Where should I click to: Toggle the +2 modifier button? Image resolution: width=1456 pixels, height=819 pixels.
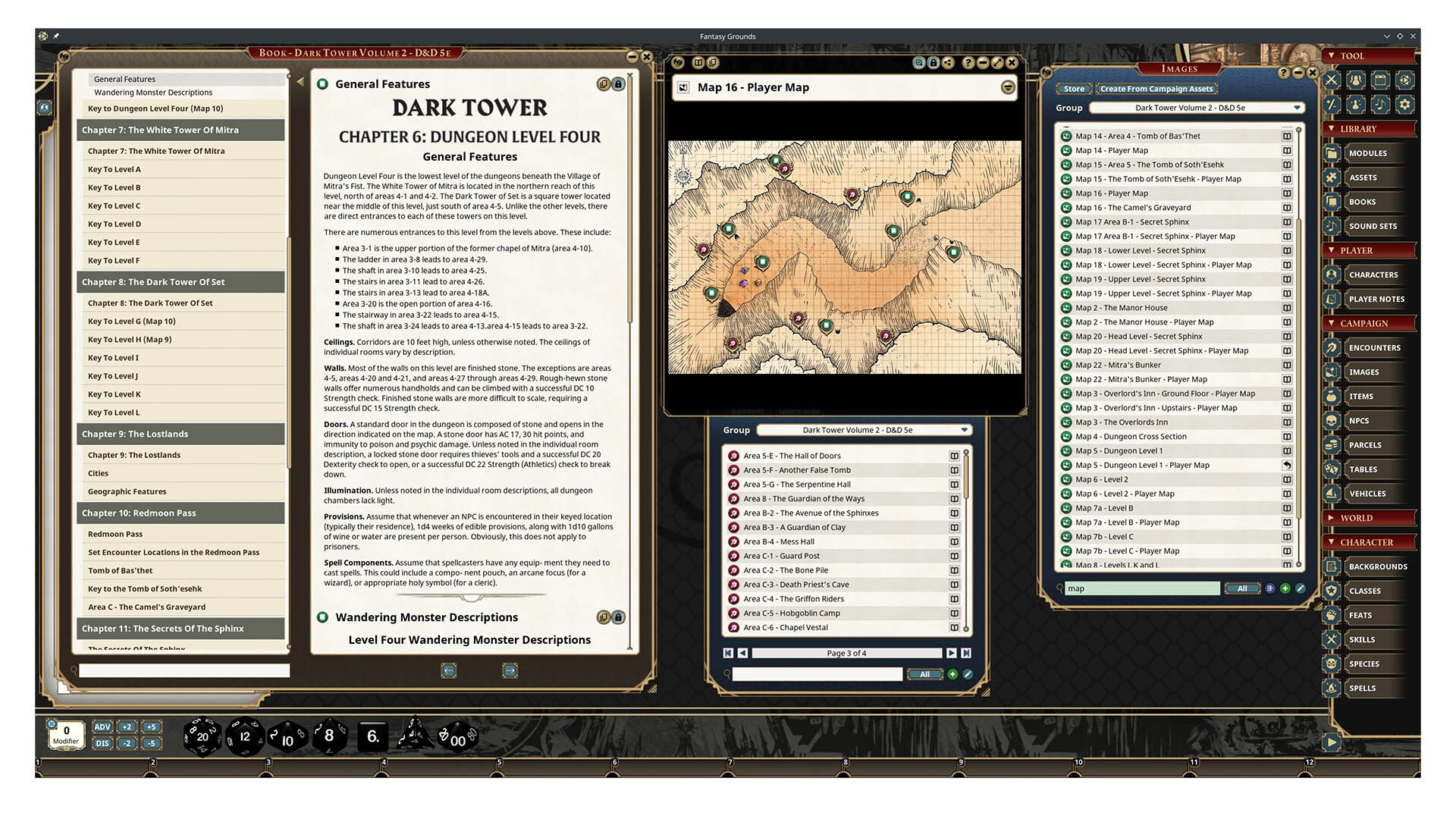click(x=127, y=726)
